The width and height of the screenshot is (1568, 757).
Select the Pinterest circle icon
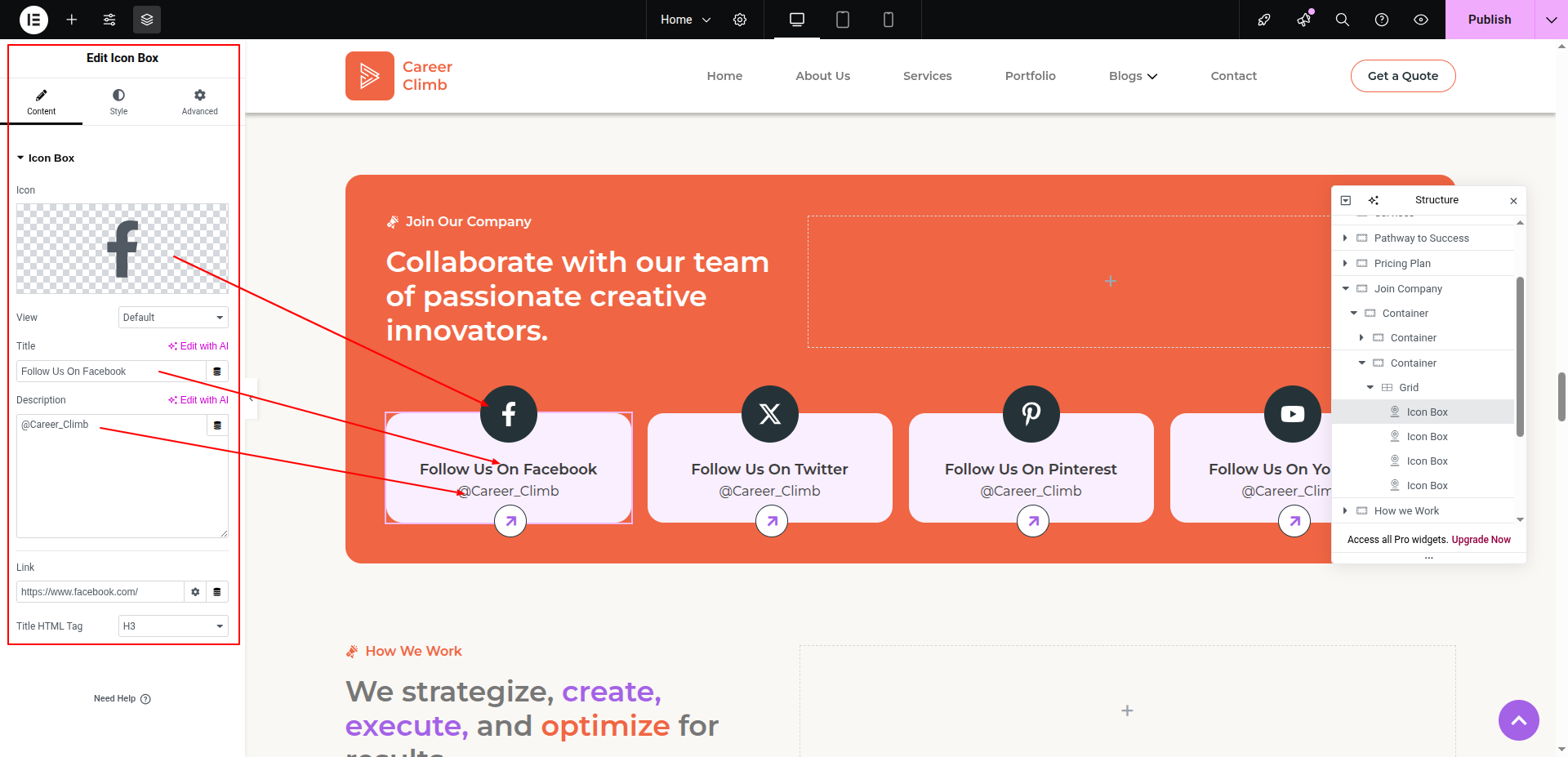1031,414
